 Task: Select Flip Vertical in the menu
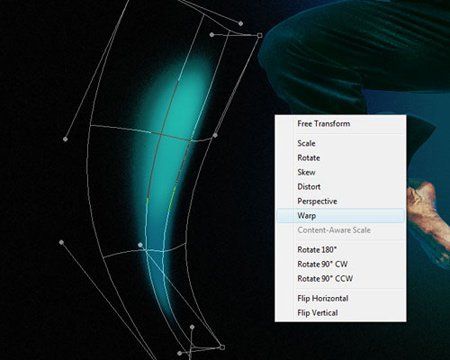(x=340, y=313)
